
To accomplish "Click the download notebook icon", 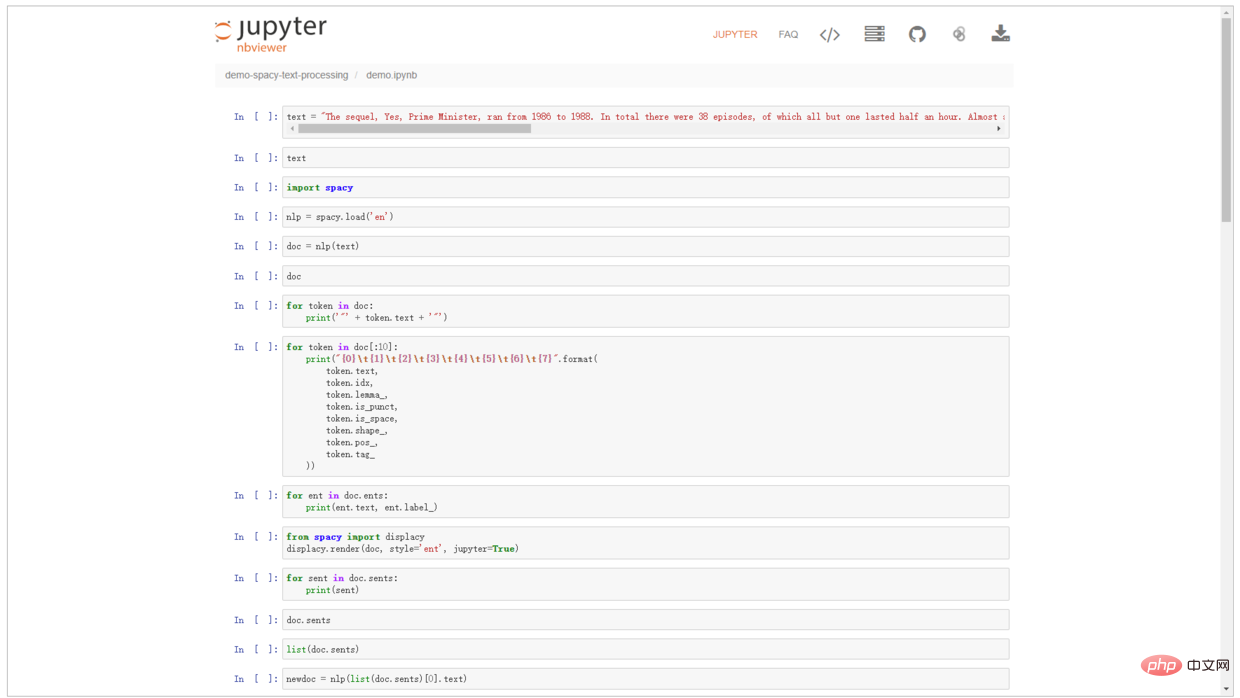I will click(x=1000, y=34).
